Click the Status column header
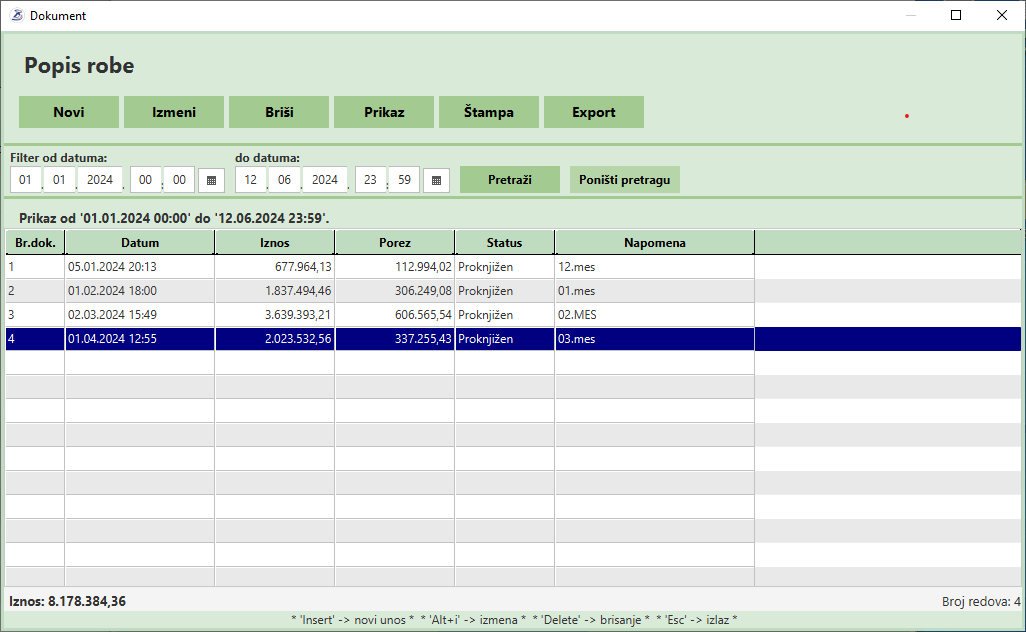Image resolution: width=1026 pixels, height=632 pixels. (x=505, y=243)
